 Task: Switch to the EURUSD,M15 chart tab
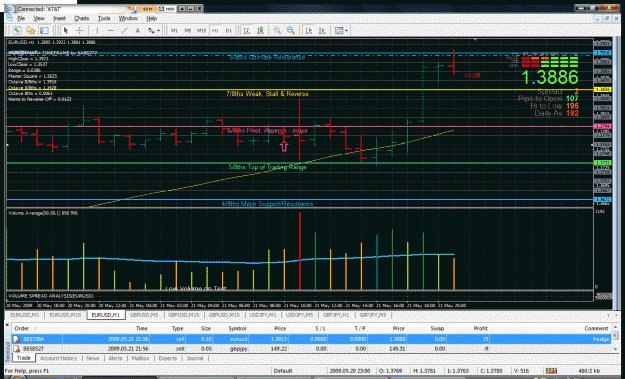(x=65, y=315)
